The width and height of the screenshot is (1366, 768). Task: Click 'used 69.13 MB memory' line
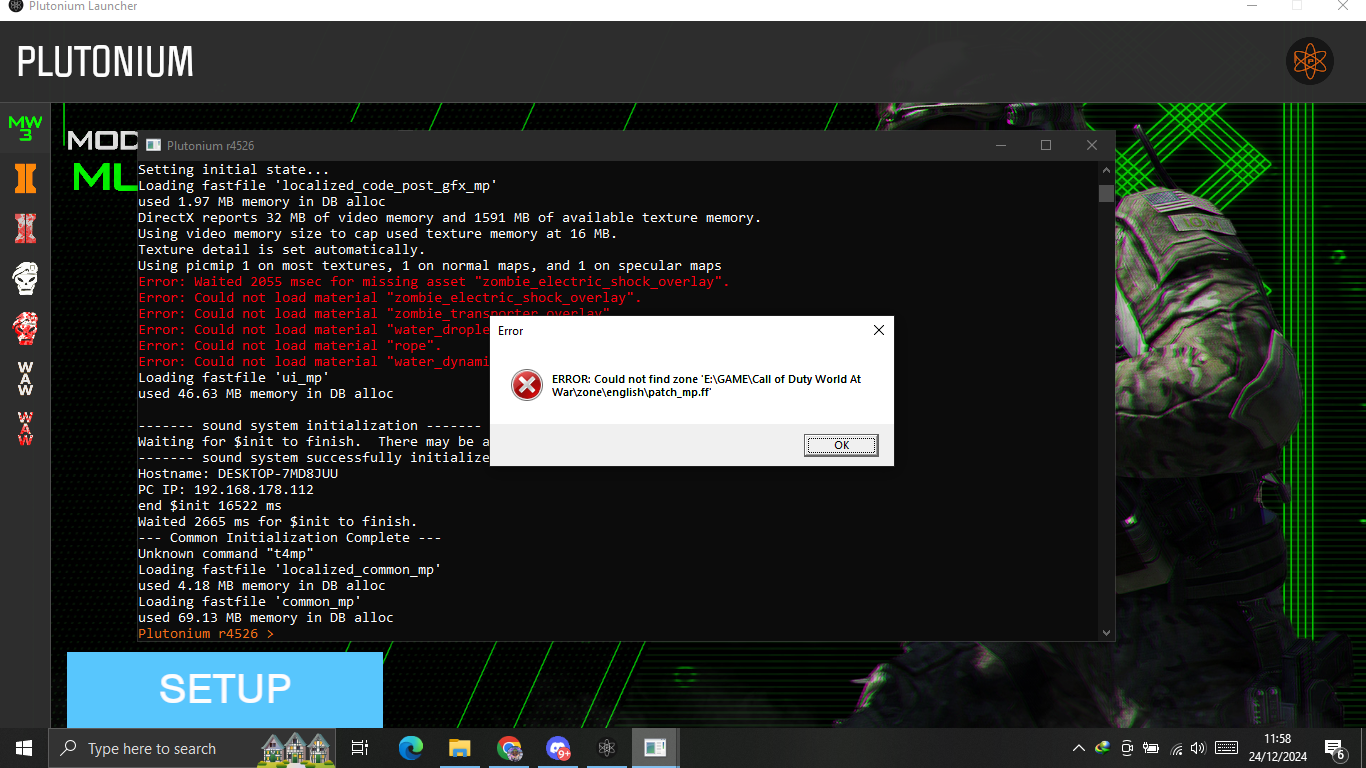coord(266,617)
